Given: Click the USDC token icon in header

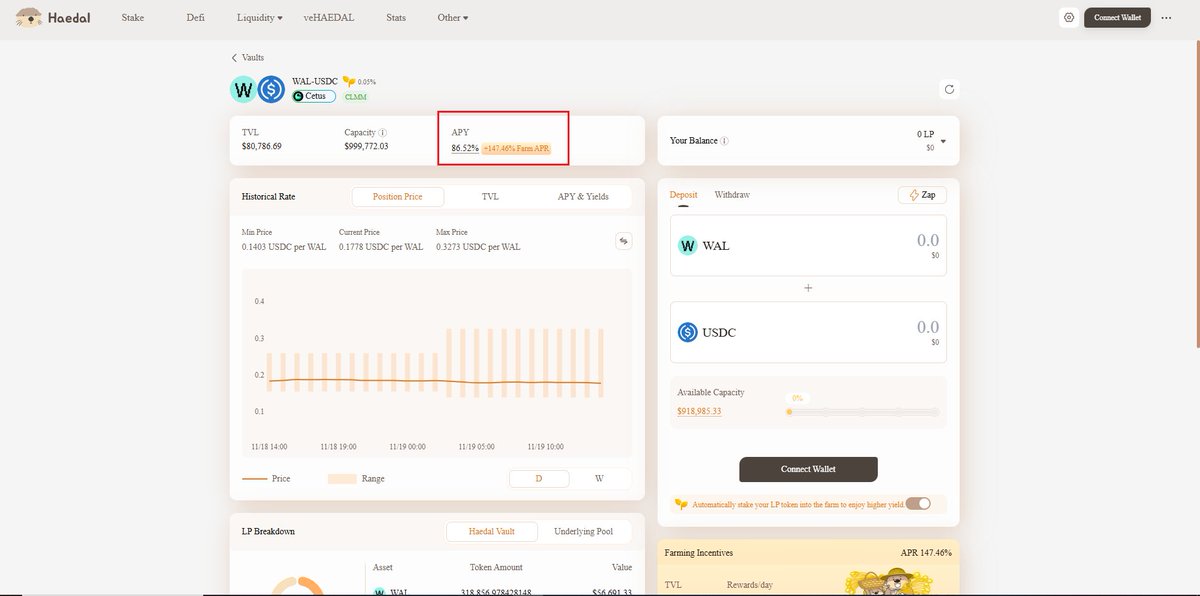Looking at the screenshot, I should [x=271, y=89].
